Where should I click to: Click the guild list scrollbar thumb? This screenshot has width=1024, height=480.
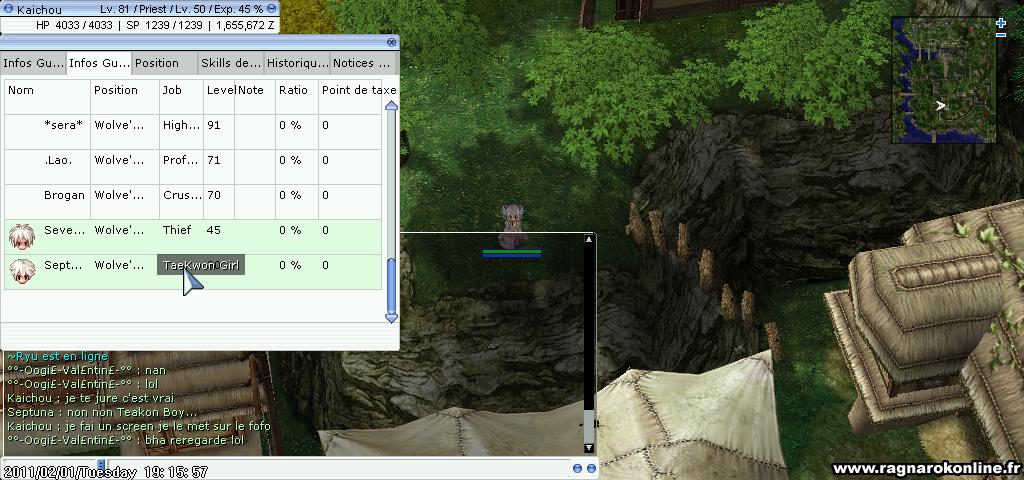[x=391, y=285]
